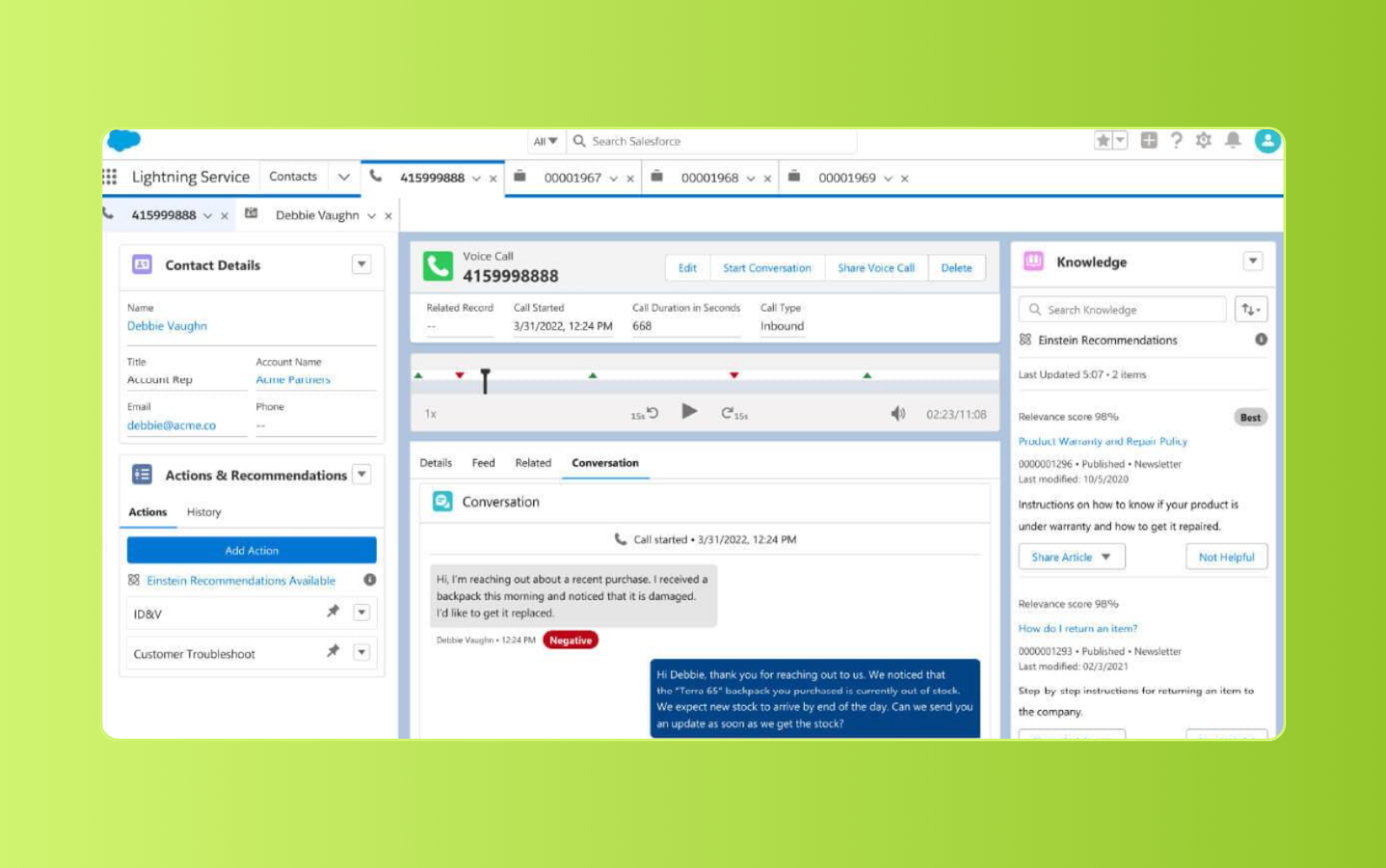Open the Debbie Vaughn subtab dropdown chevron
Screen dimensions: 1386x868
pos(372,216)
